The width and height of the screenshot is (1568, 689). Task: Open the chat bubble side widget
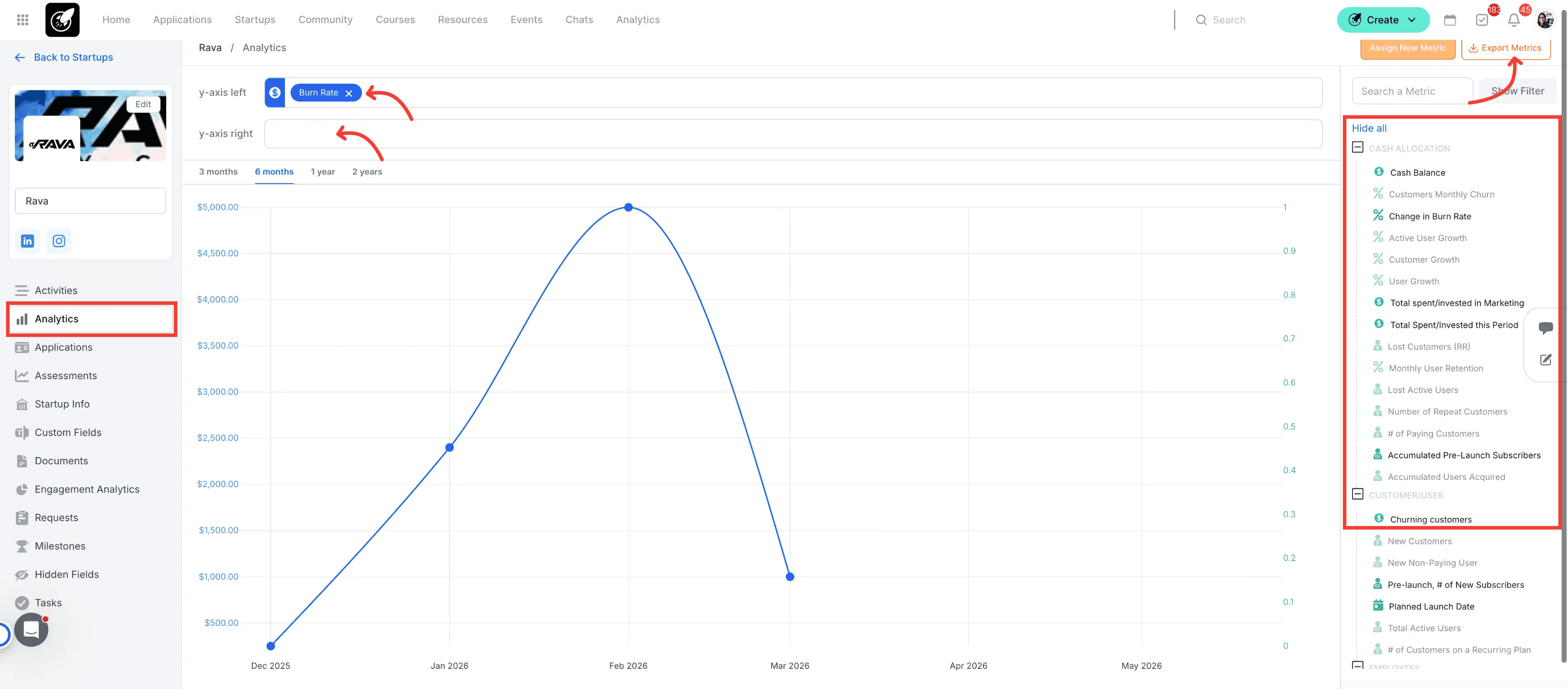(1546, 328)
